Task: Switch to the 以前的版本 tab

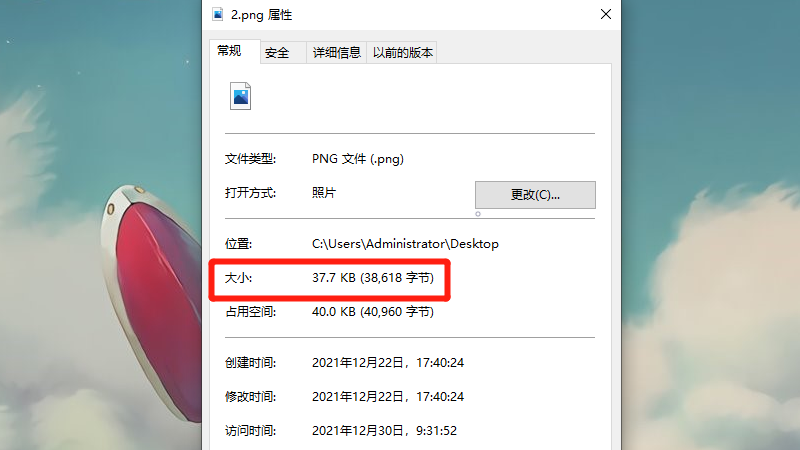Action: (402, 53)
